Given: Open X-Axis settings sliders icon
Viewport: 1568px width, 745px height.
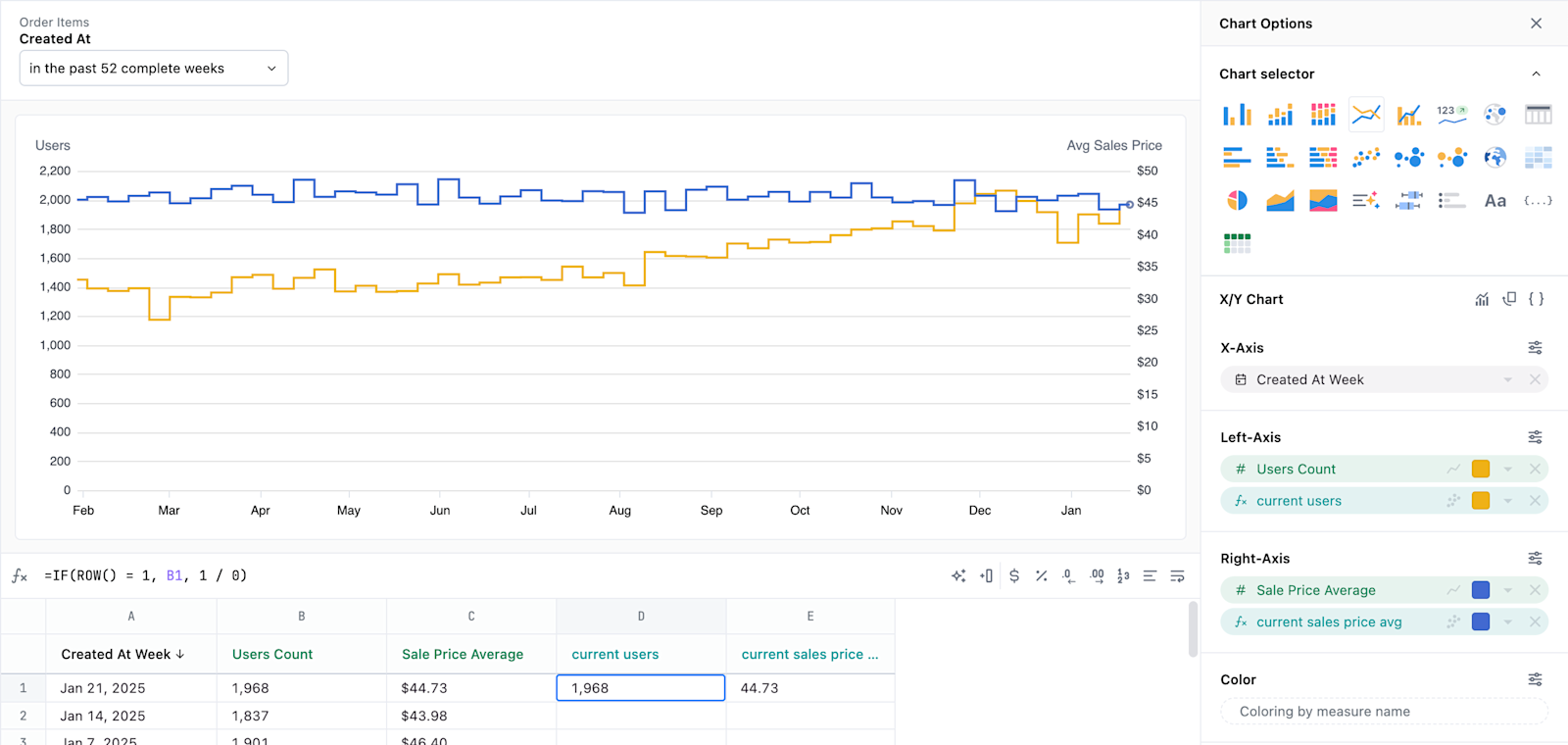Looking at the screenshot, I should [1535, 348].
